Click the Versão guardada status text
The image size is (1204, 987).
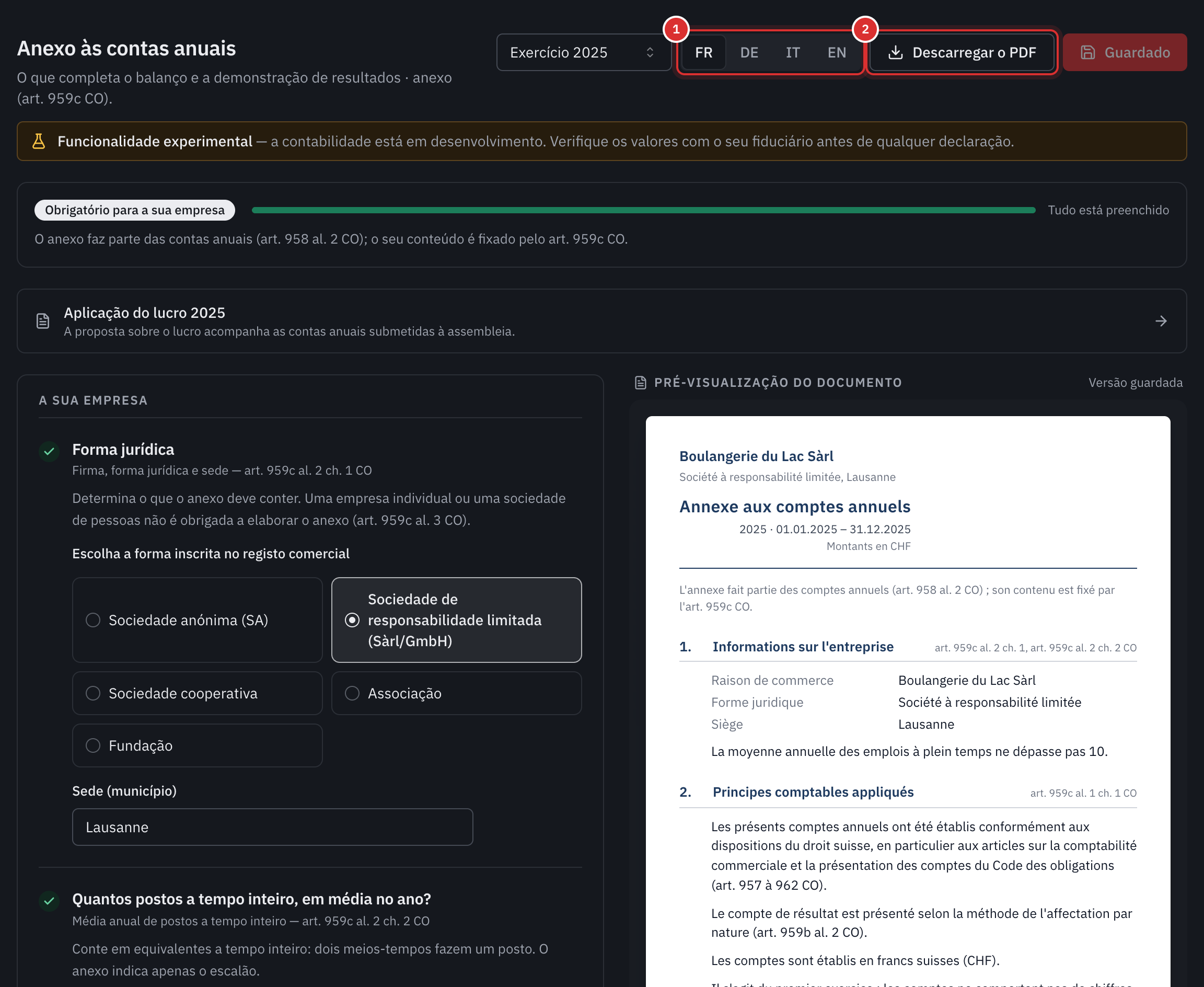[1135, 383]
